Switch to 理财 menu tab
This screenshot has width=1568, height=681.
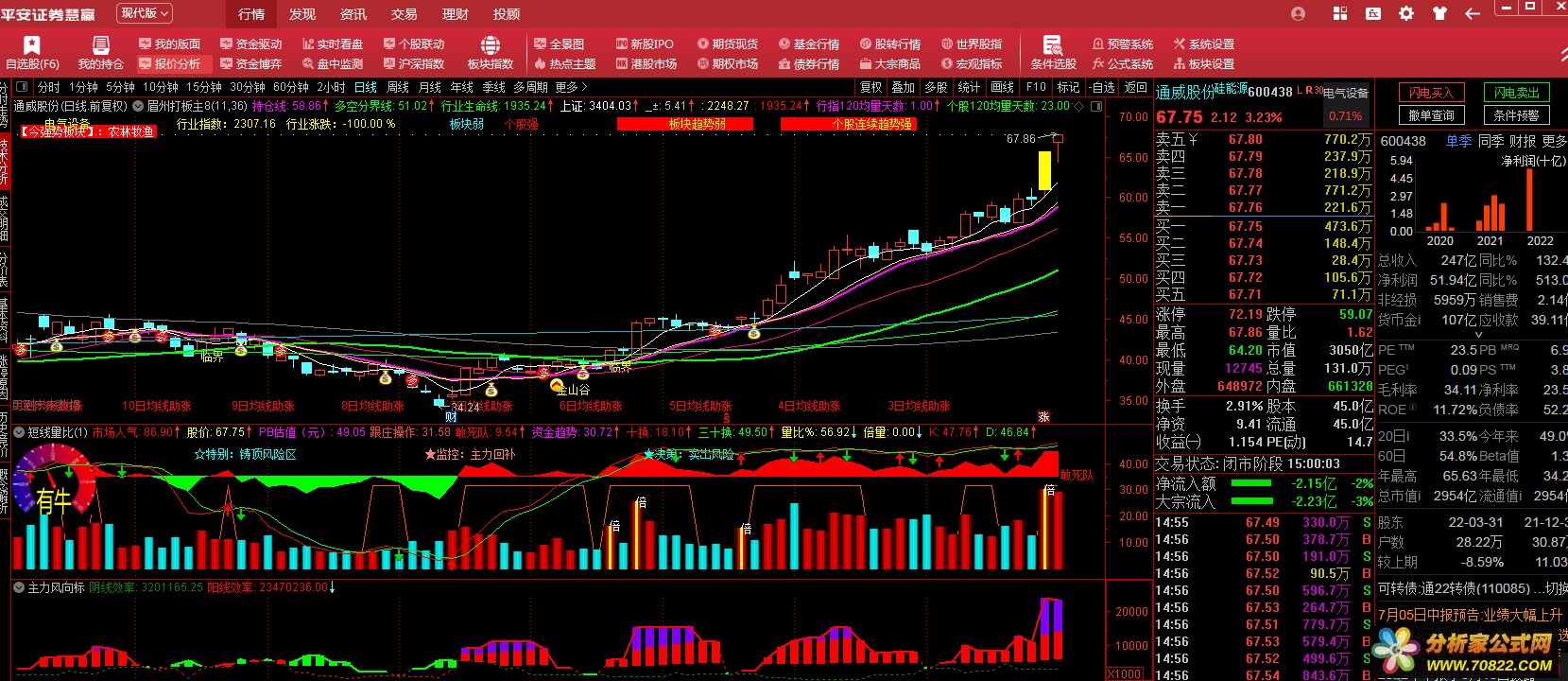click(456, 13)
